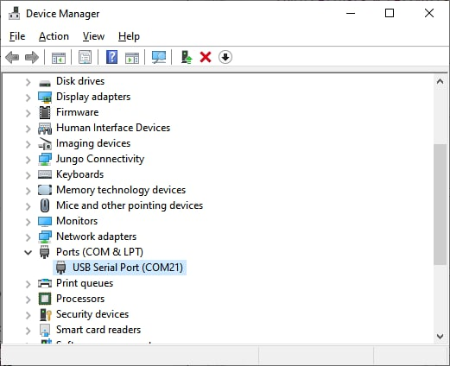Click the vertical scrollbar thumb

(440, 204)
